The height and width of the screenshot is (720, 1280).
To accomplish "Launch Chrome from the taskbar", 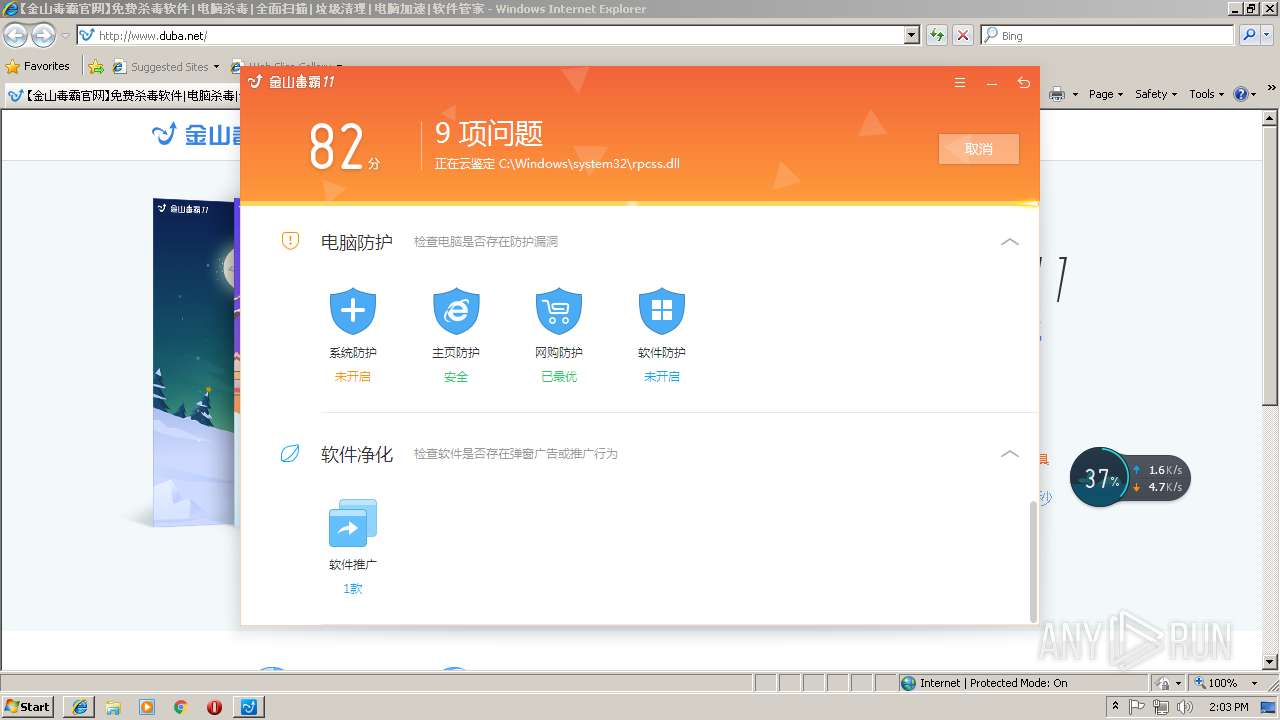I will 181,707.
